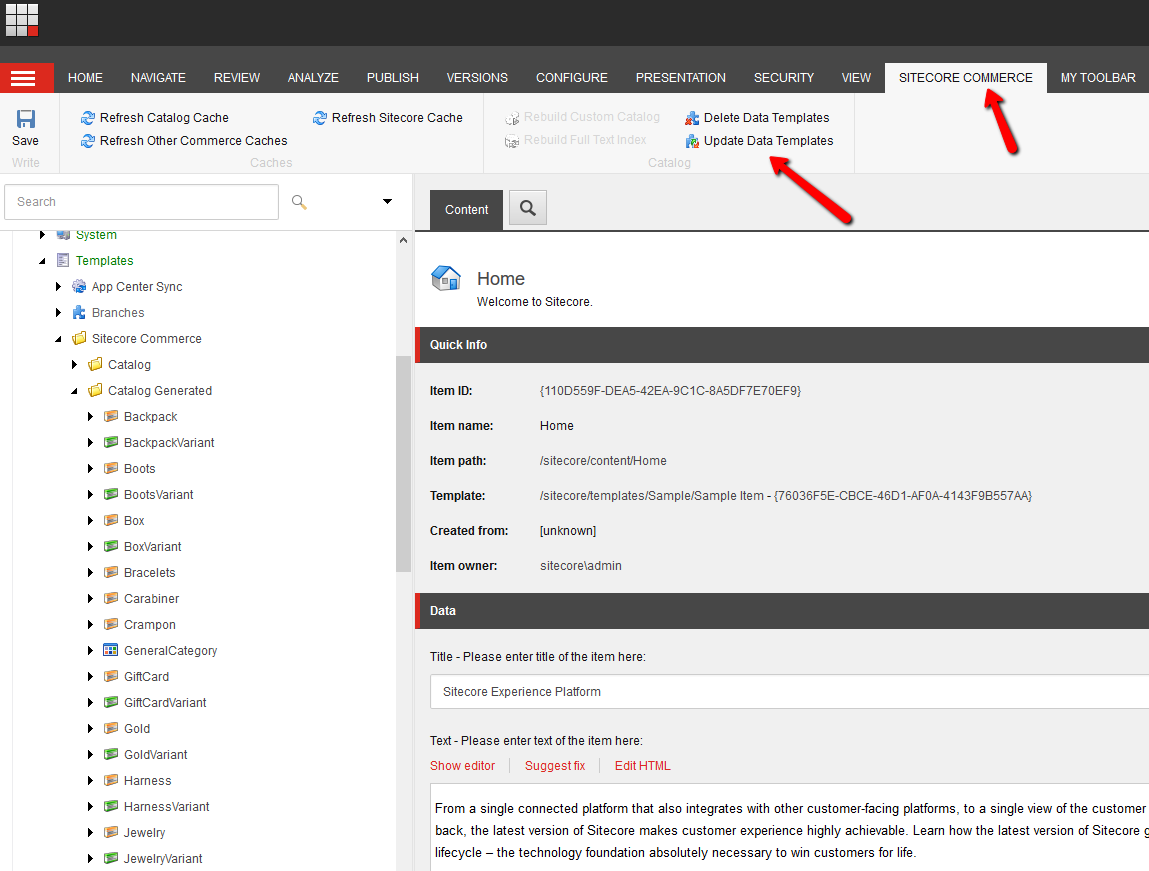Select the GeneralCategory template icon

111,650
